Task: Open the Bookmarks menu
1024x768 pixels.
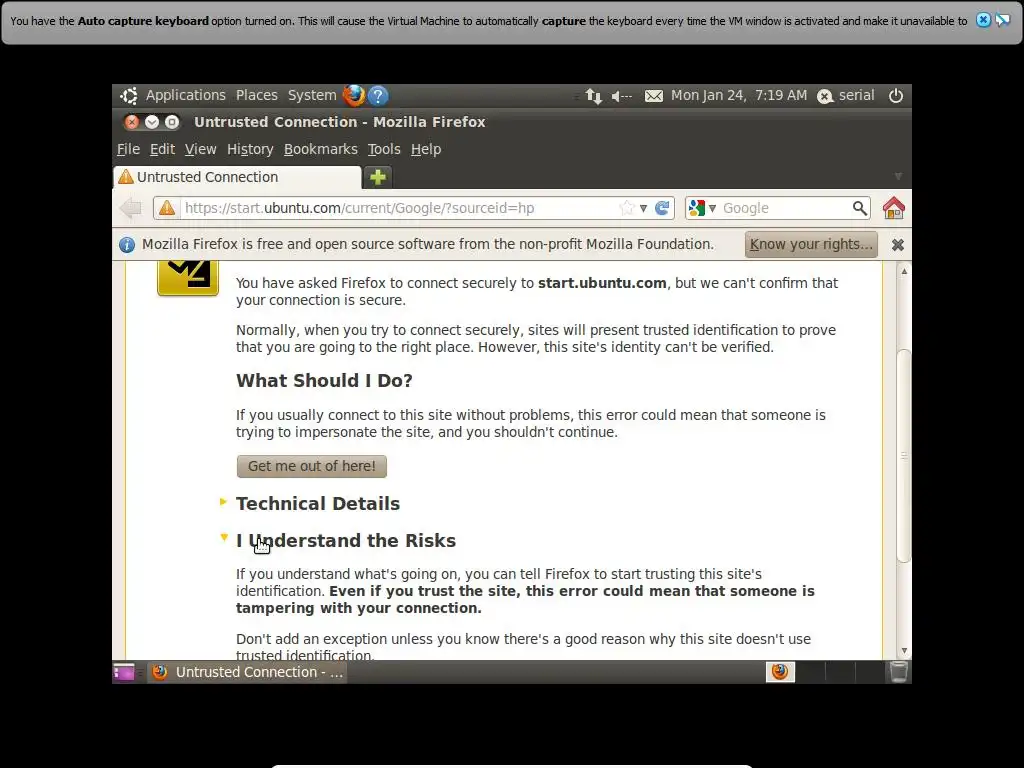Action: point(321,150)
